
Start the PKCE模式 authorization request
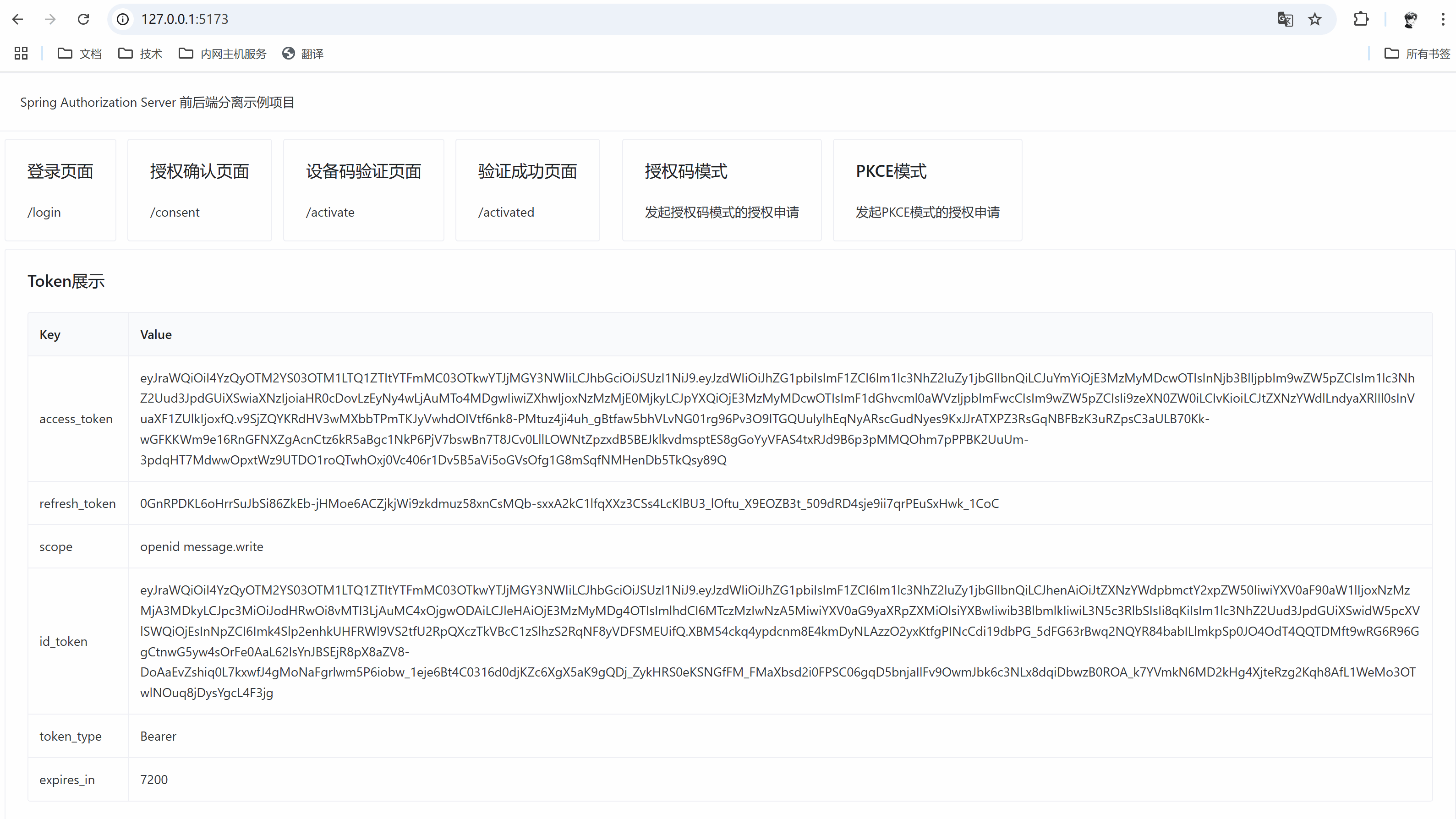pyautogui.click(x=927, y=190)
